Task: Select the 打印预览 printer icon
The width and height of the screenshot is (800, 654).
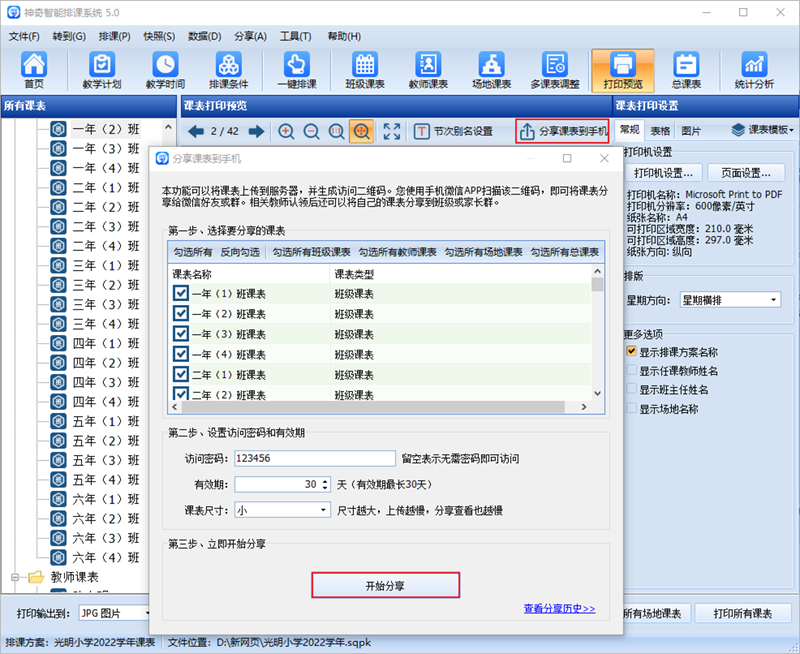Action: [x=623, y=70]
